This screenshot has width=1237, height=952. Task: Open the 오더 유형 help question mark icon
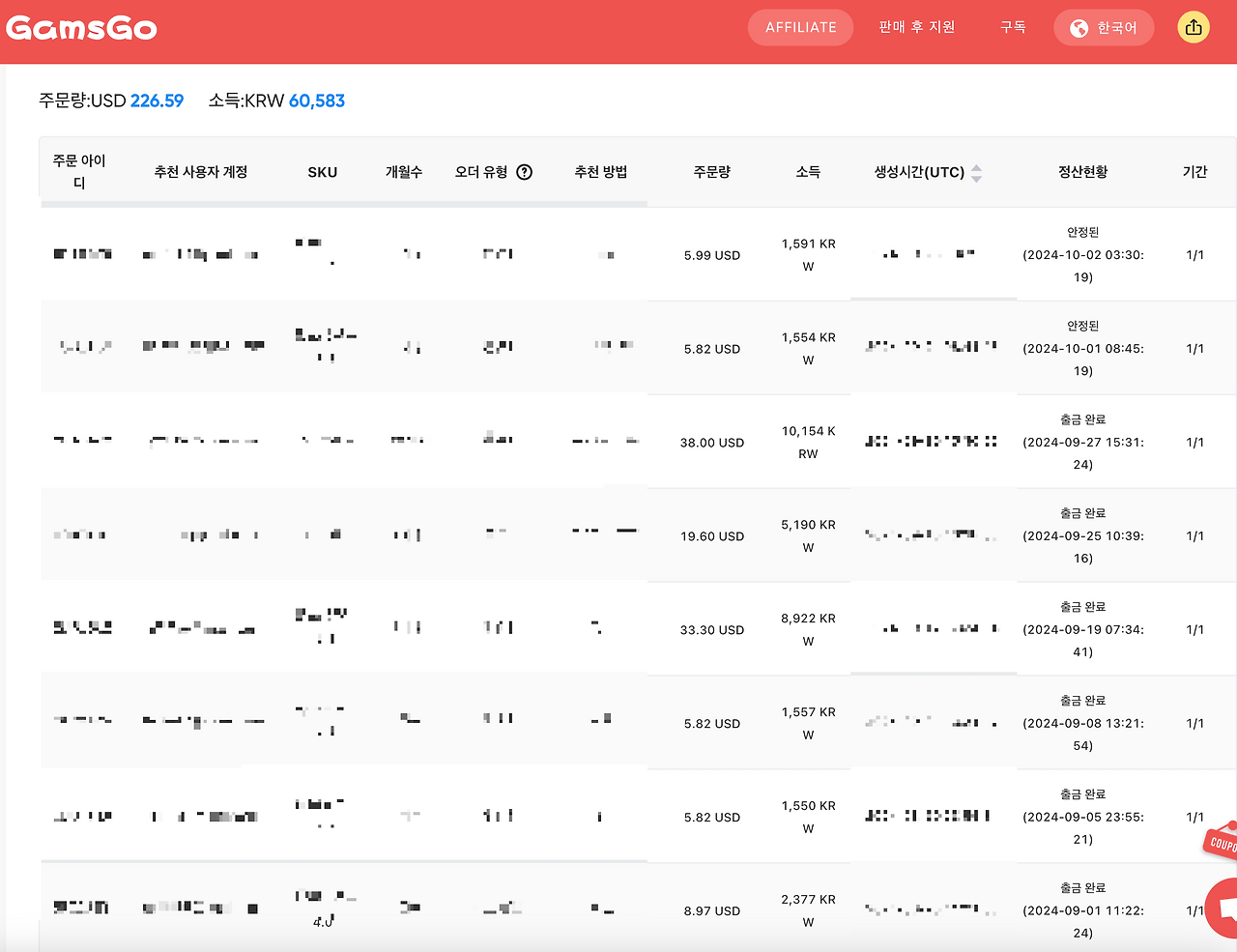pyautogui.click(x=524, y=171)
